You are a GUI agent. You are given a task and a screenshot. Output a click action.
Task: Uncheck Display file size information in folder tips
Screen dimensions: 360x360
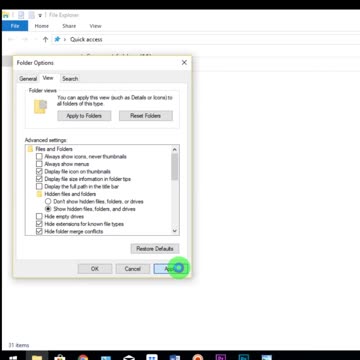[39, 179]
